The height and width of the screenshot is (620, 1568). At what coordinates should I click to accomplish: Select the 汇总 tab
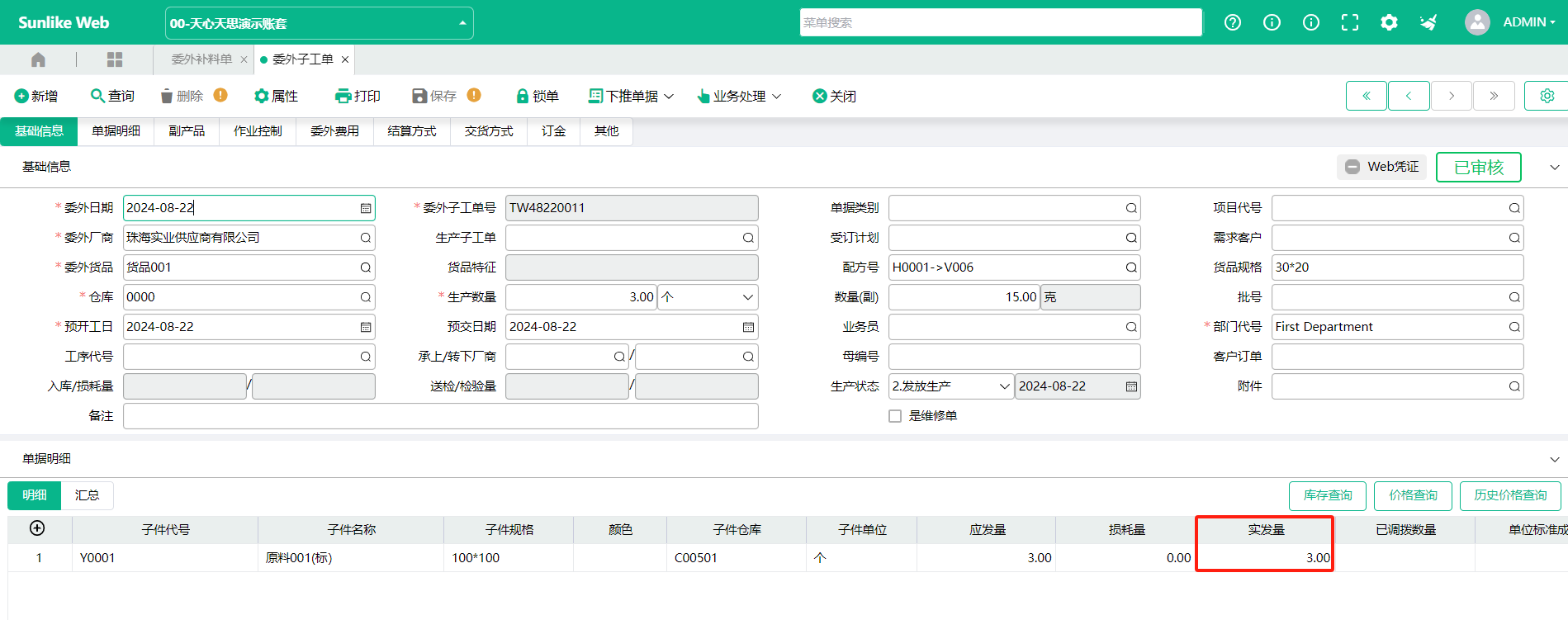tap(87, 495)
